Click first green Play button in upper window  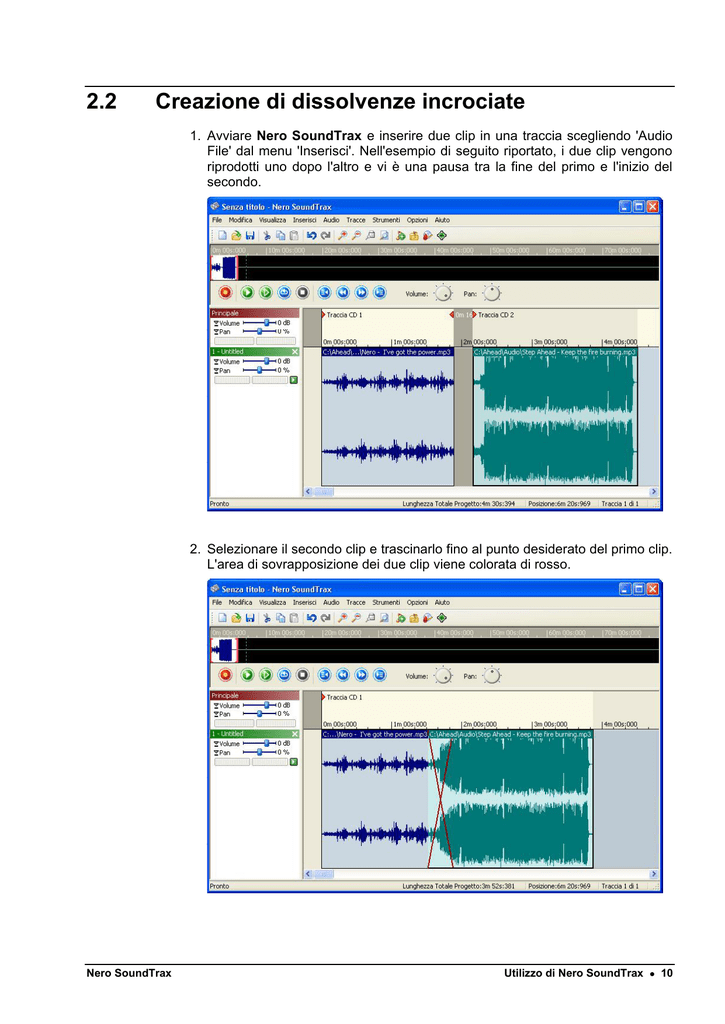[248, 293]
